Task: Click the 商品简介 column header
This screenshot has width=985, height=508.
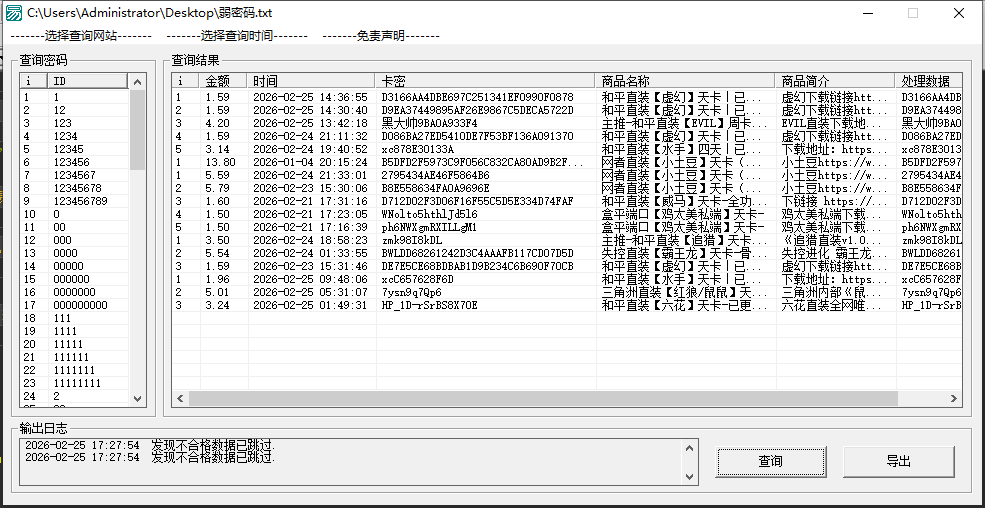Action: 835,81
